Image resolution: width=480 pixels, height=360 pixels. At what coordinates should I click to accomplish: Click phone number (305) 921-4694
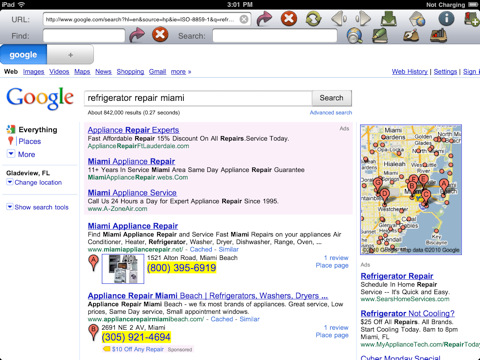(136, 337)
